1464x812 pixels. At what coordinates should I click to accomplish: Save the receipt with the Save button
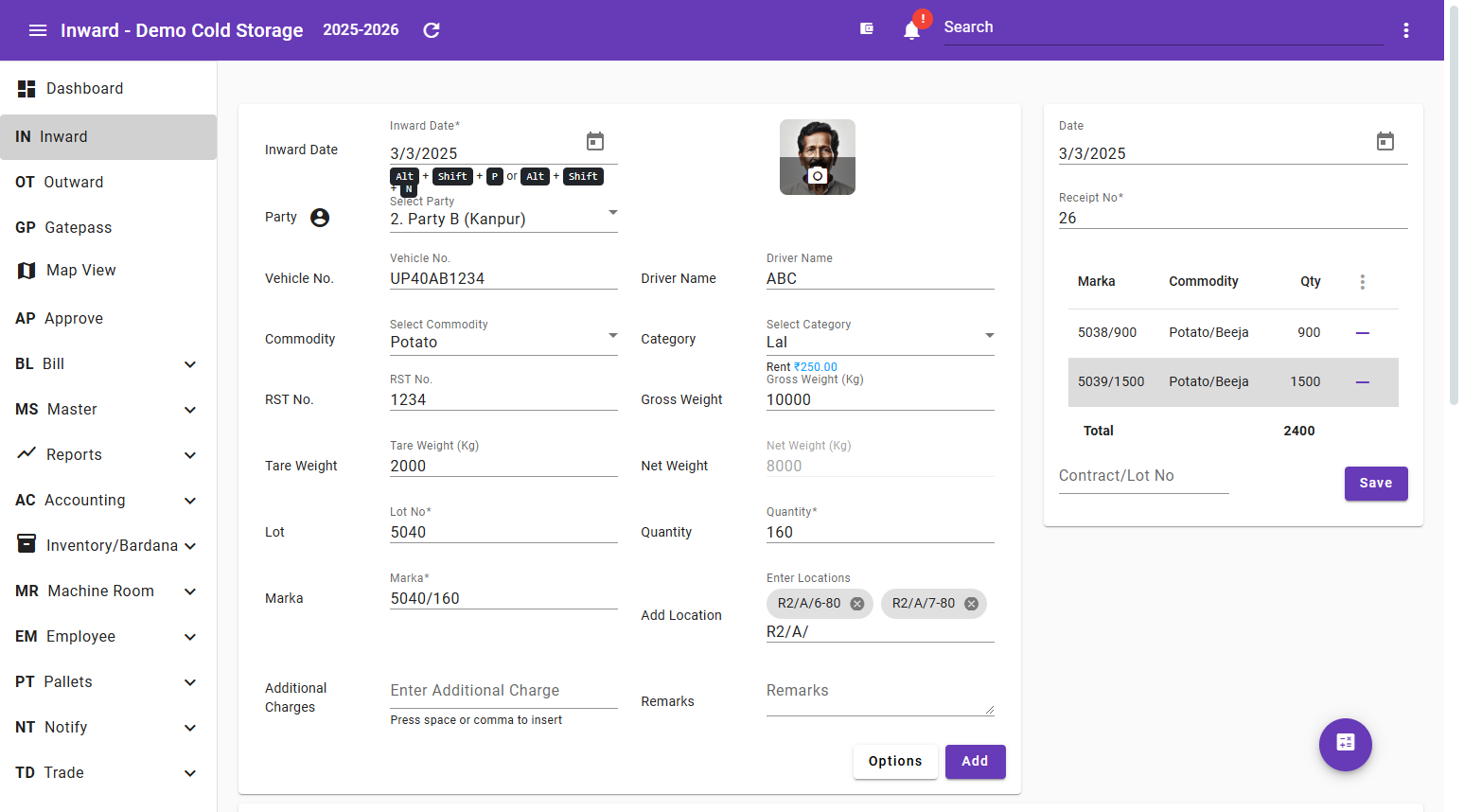point(1376,484)
